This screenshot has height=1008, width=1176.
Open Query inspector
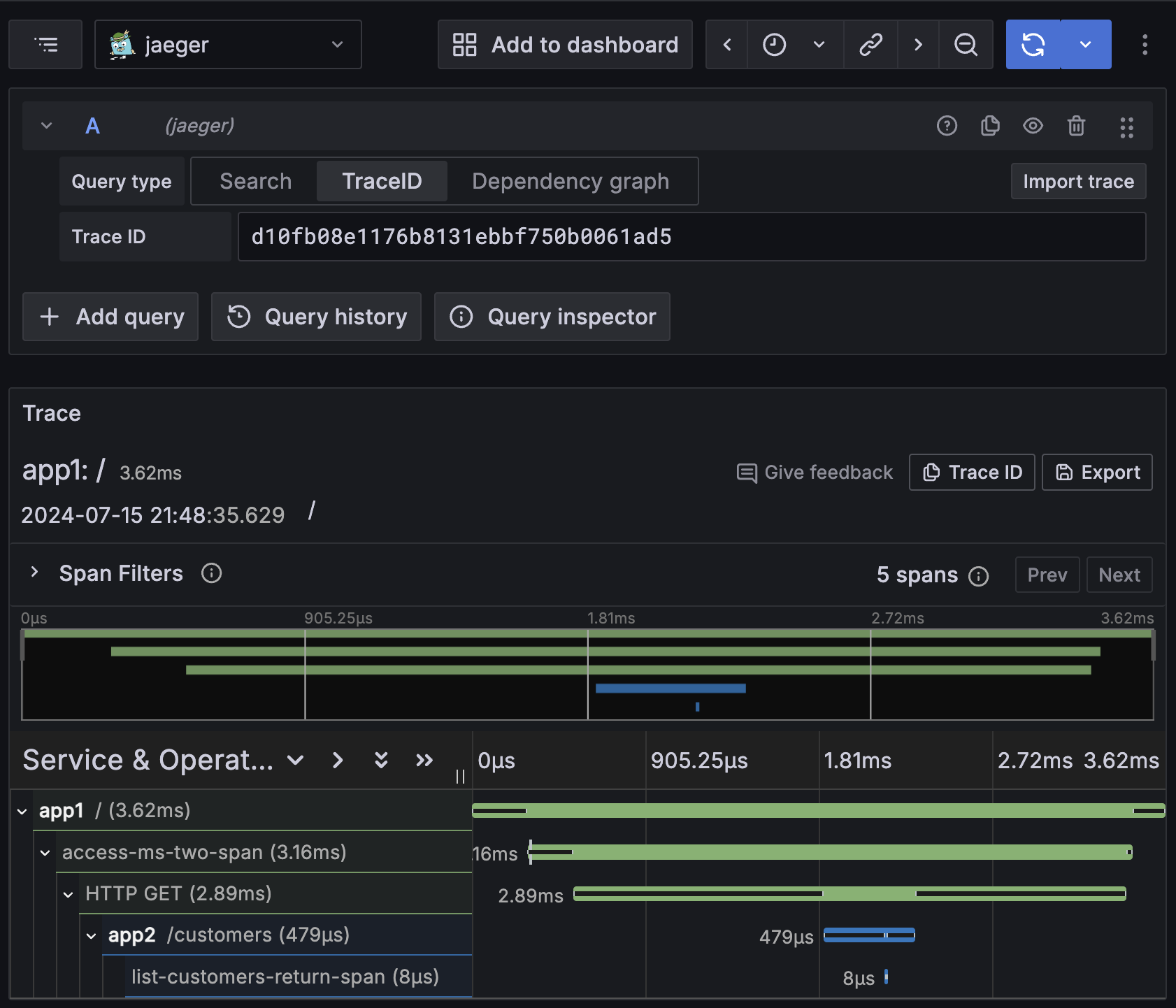coord(552,317)
